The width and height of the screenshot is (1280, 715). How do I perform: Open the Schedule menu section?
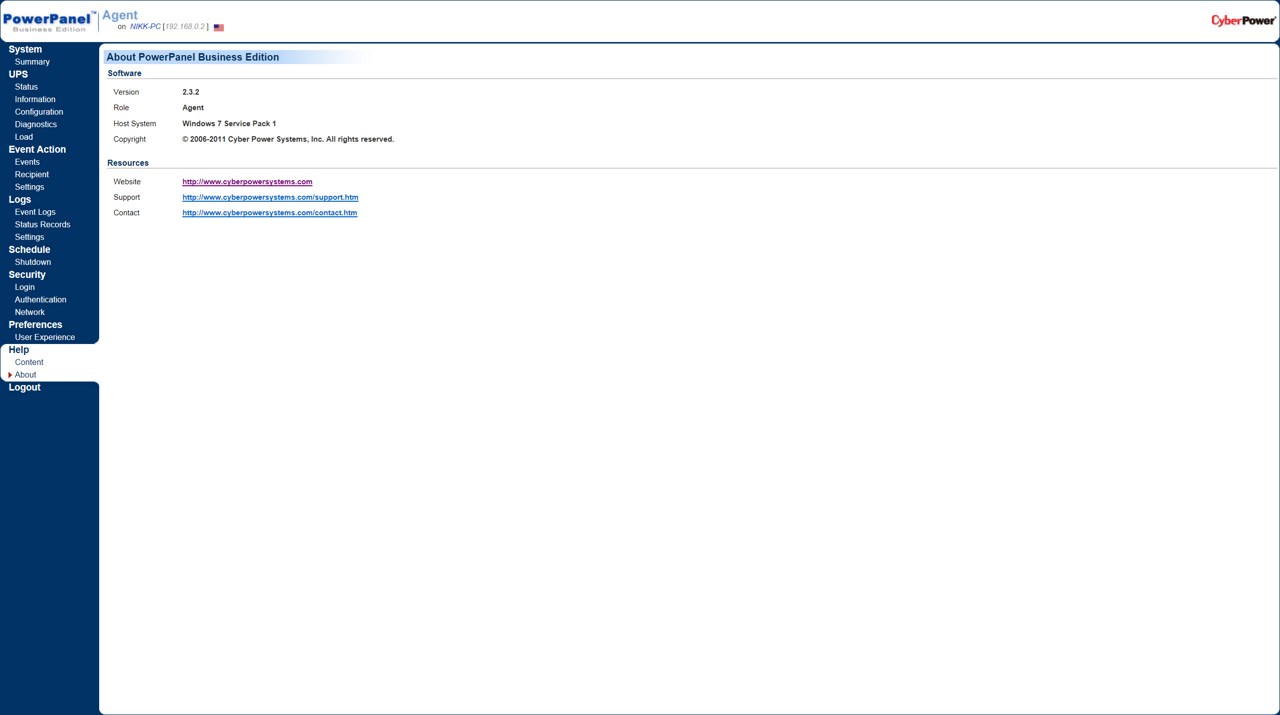pos(29,249)
